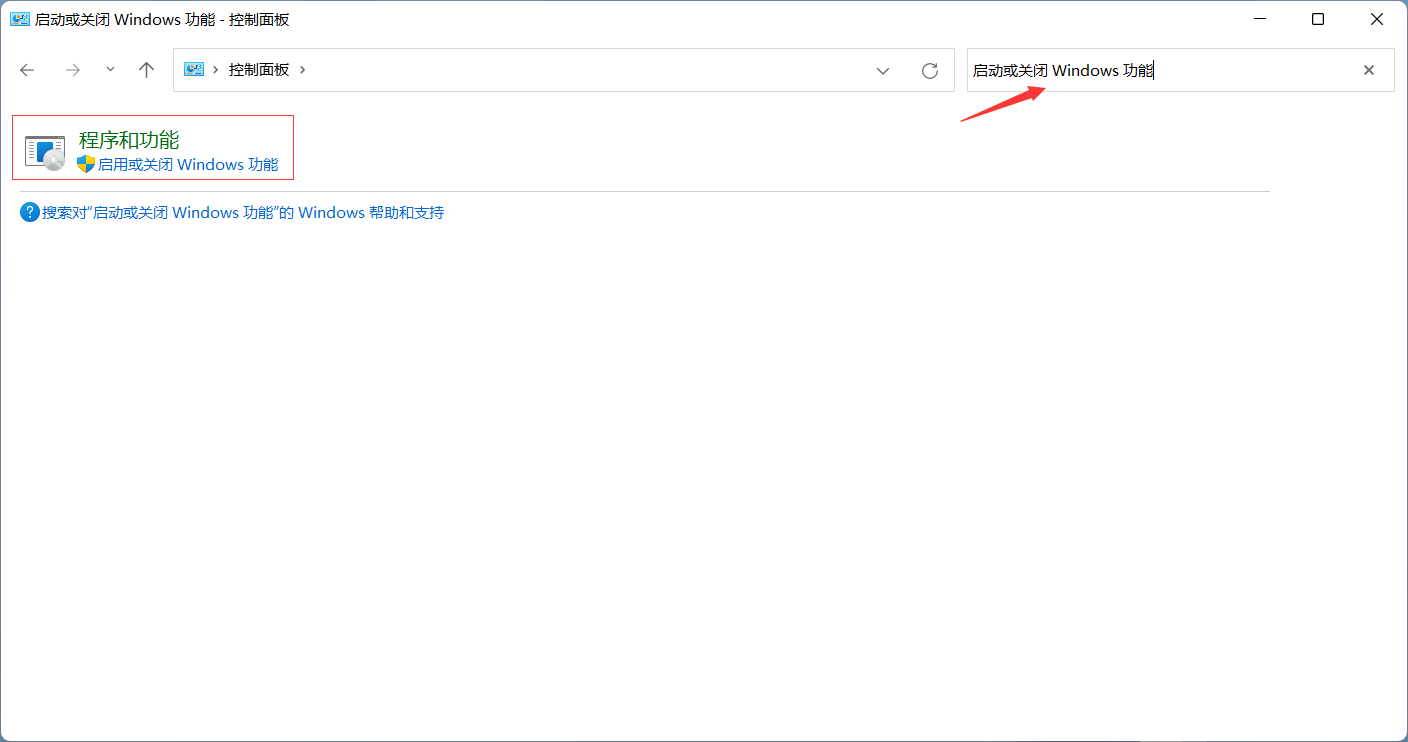This screenshot has height=742, width=1408.
Task: Go up one level with up arrow
Action: click(x=147, y=70)
